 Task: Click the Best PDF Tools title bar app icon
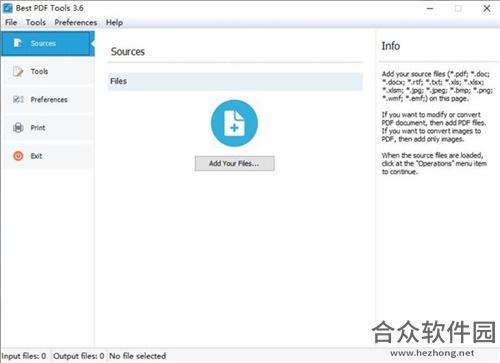[8, 8]
